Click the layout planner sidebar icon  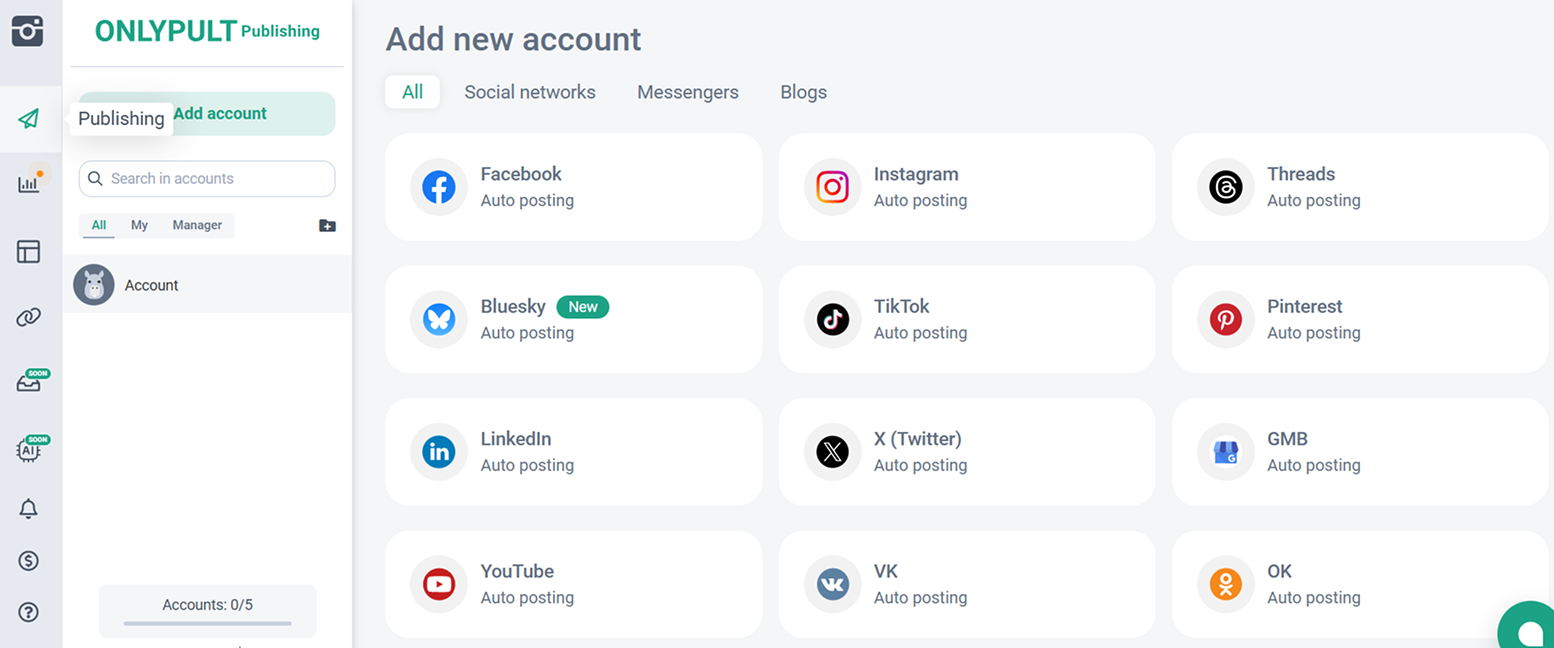coord(29,251)
